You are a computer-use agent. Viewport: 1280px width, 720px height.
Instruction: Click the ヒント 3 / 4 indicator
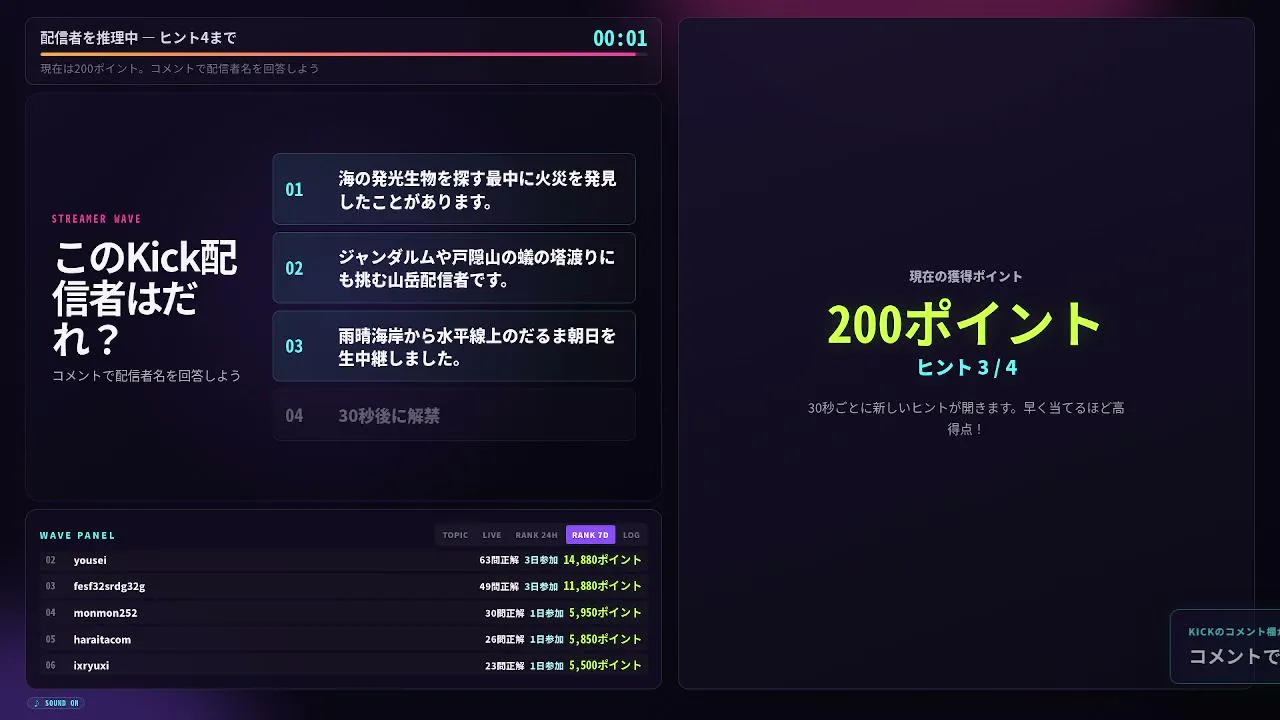[x=966, y=367]
